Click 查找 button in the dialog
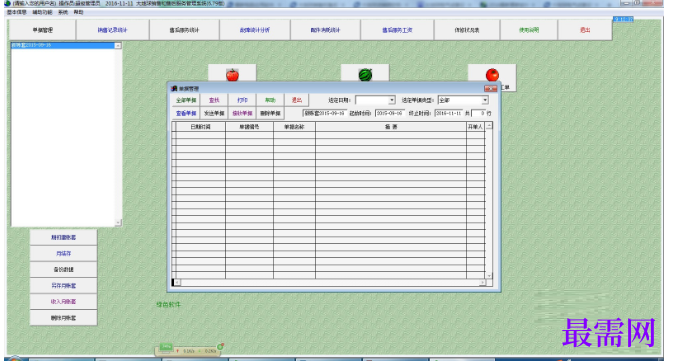Image resolution: width=674 pixels, height=364 pixels. 214,100
